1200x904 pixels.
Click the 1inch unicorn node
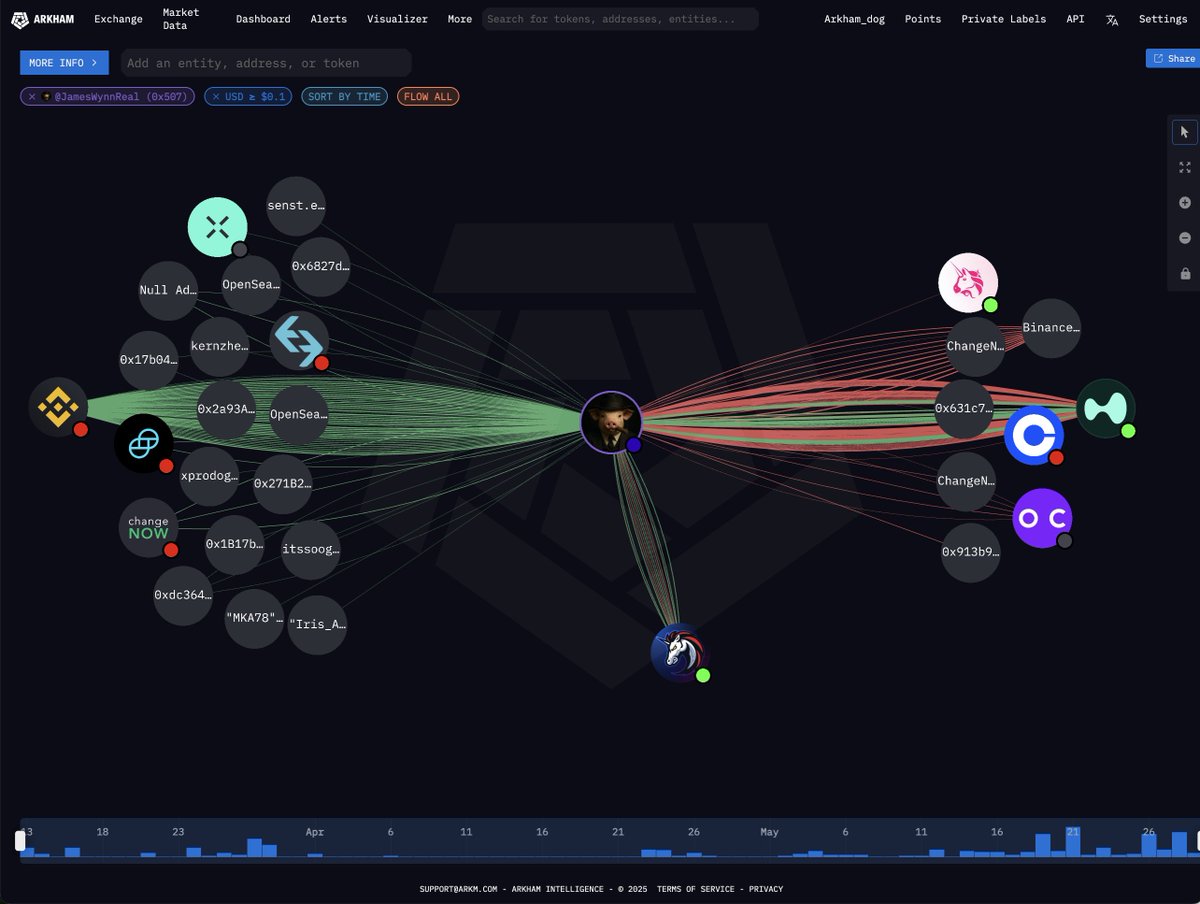680,652
